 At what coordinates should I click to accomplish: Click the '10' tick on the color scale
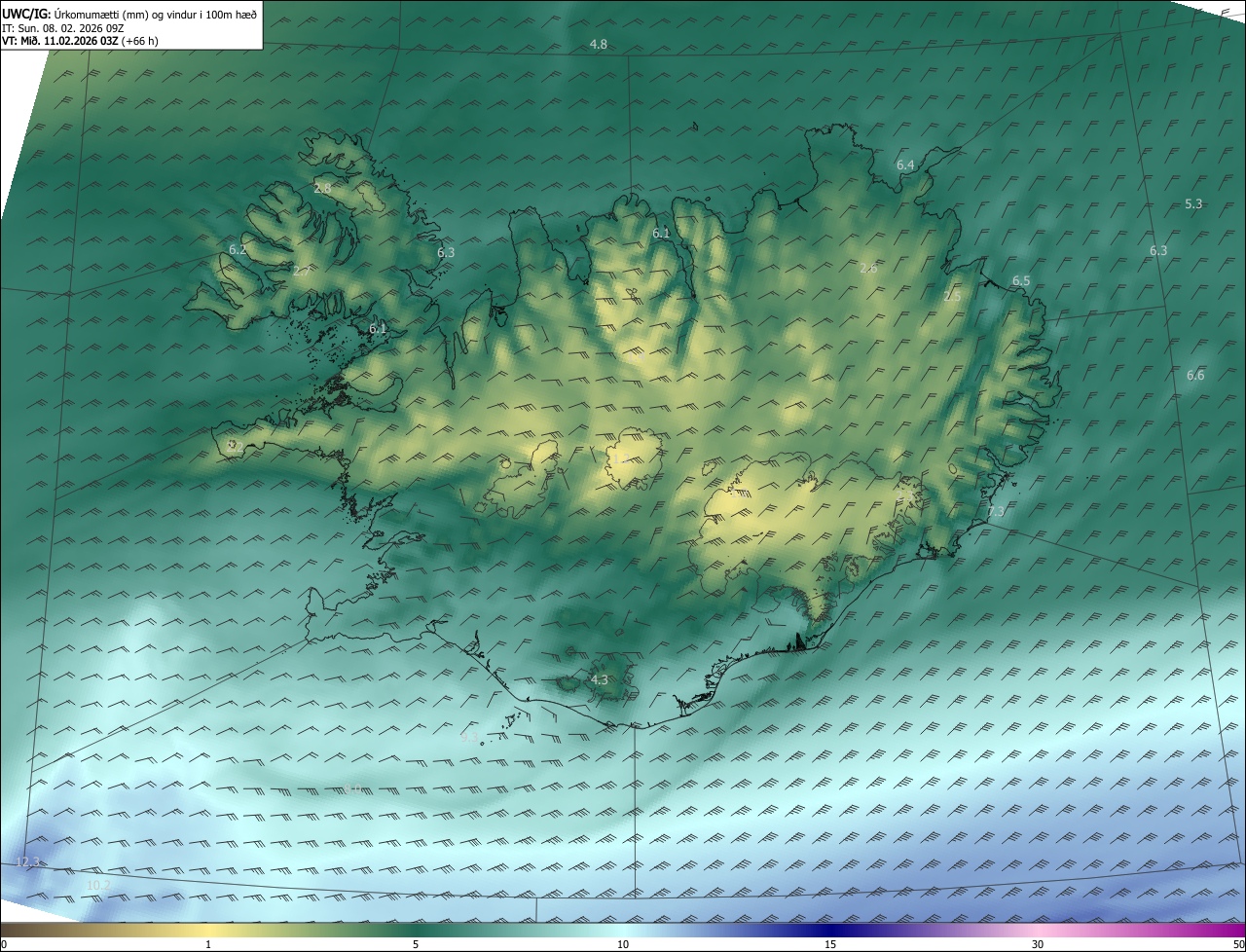coord(623,944)
